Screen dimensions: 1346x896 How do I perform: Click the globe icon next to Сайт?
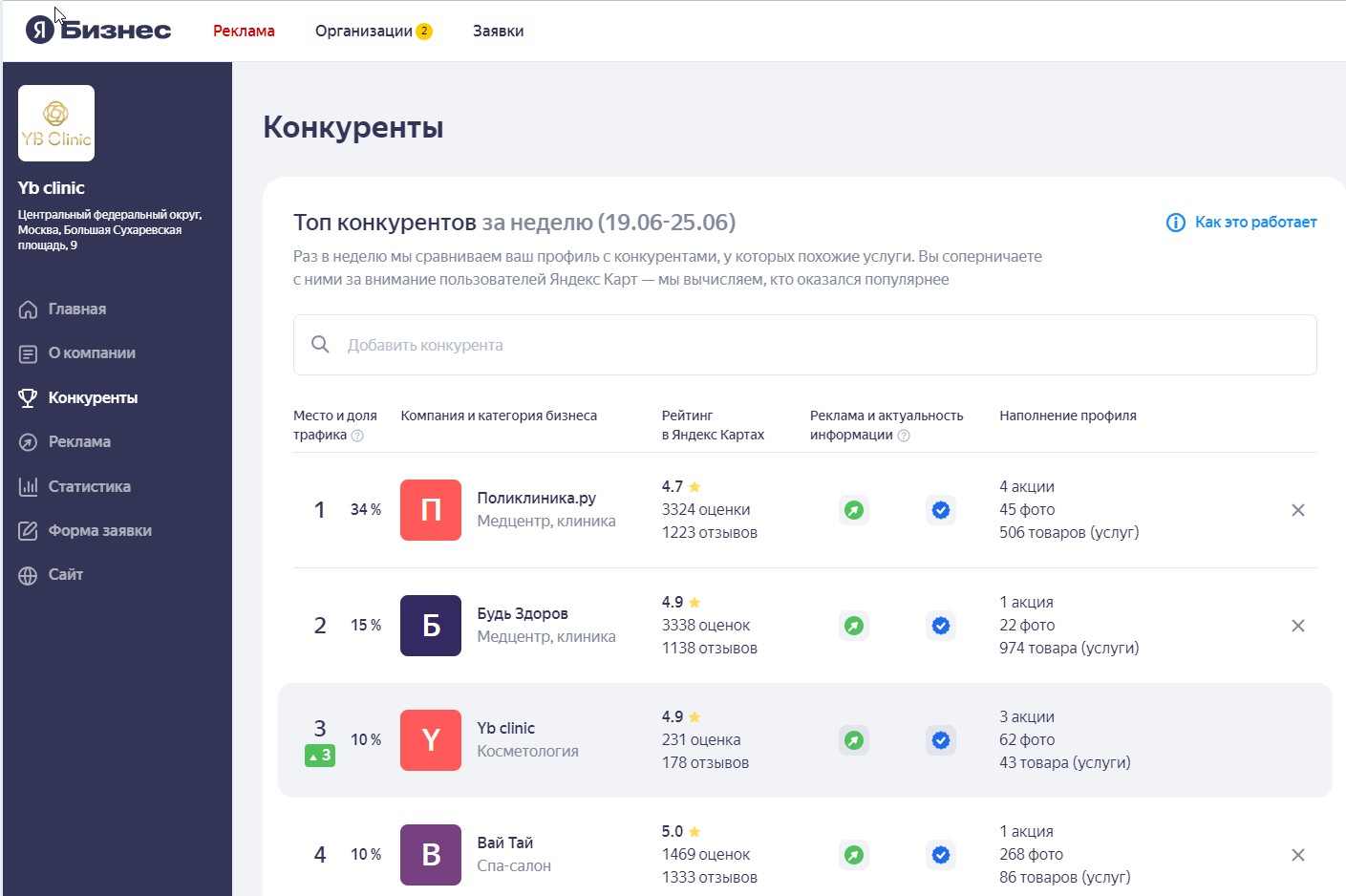29,575
